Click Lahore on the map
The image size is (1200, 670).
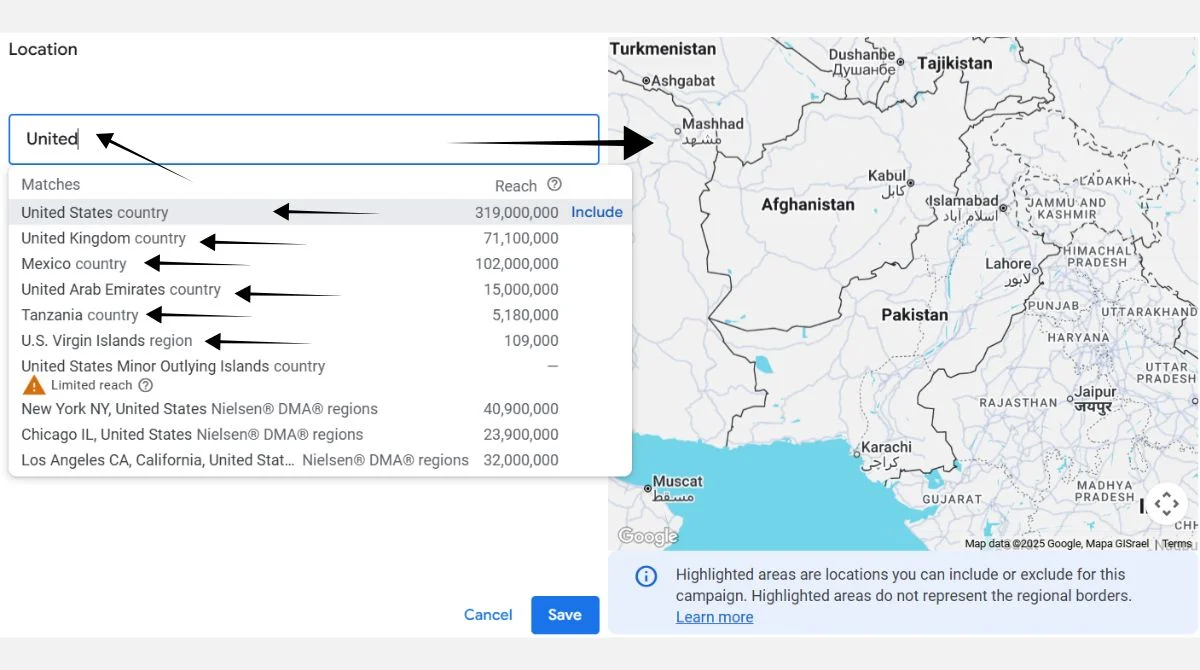[x=1008, y=264]
